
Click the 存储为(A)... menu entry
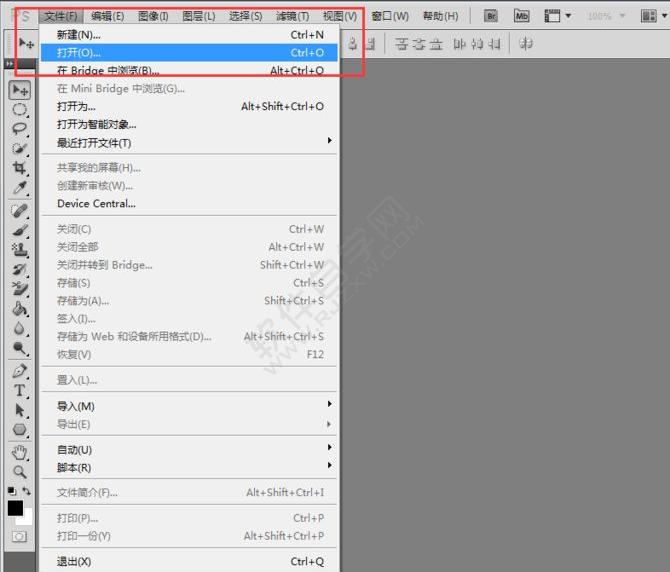click(x=189, y=301)
